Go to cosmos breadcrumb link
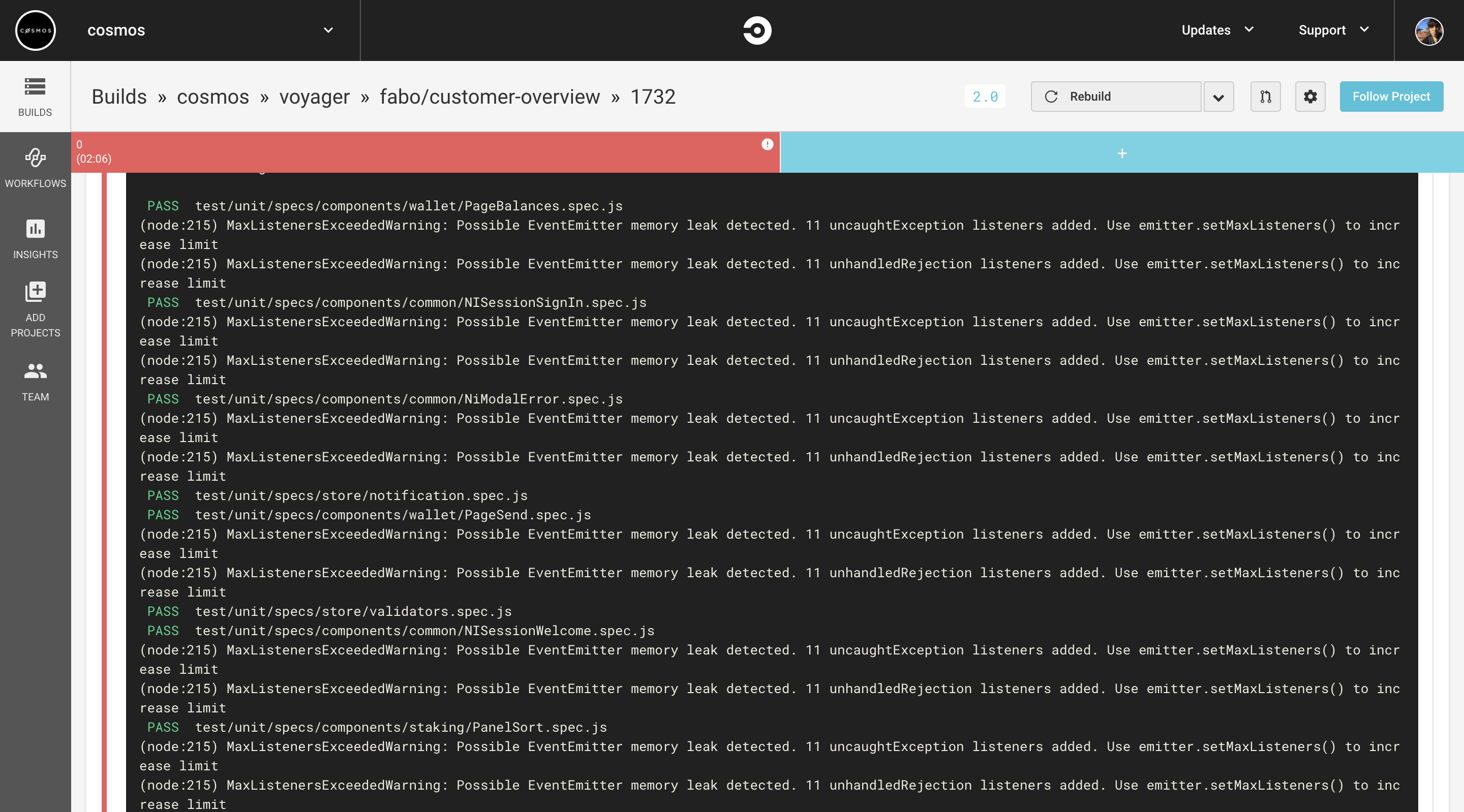This screenshot has height=812, width=1464. (213, 97)
